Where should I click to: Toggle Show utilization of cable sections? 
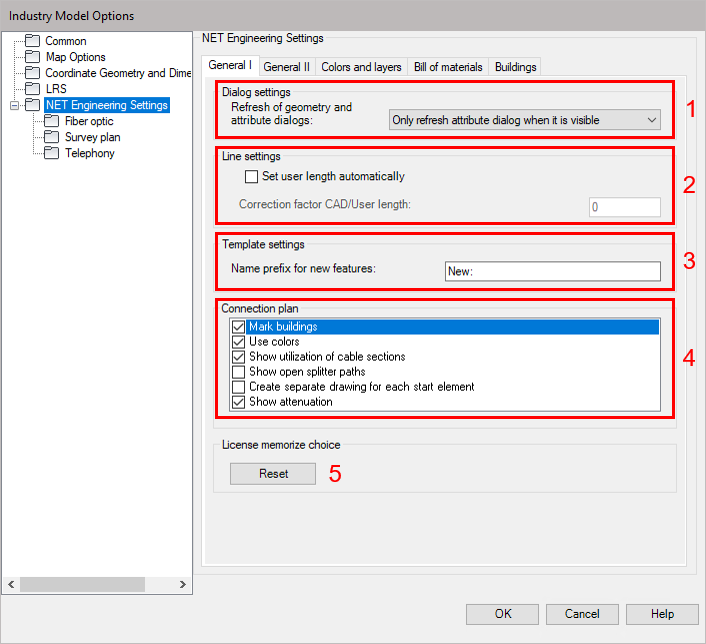click(239, 357)
